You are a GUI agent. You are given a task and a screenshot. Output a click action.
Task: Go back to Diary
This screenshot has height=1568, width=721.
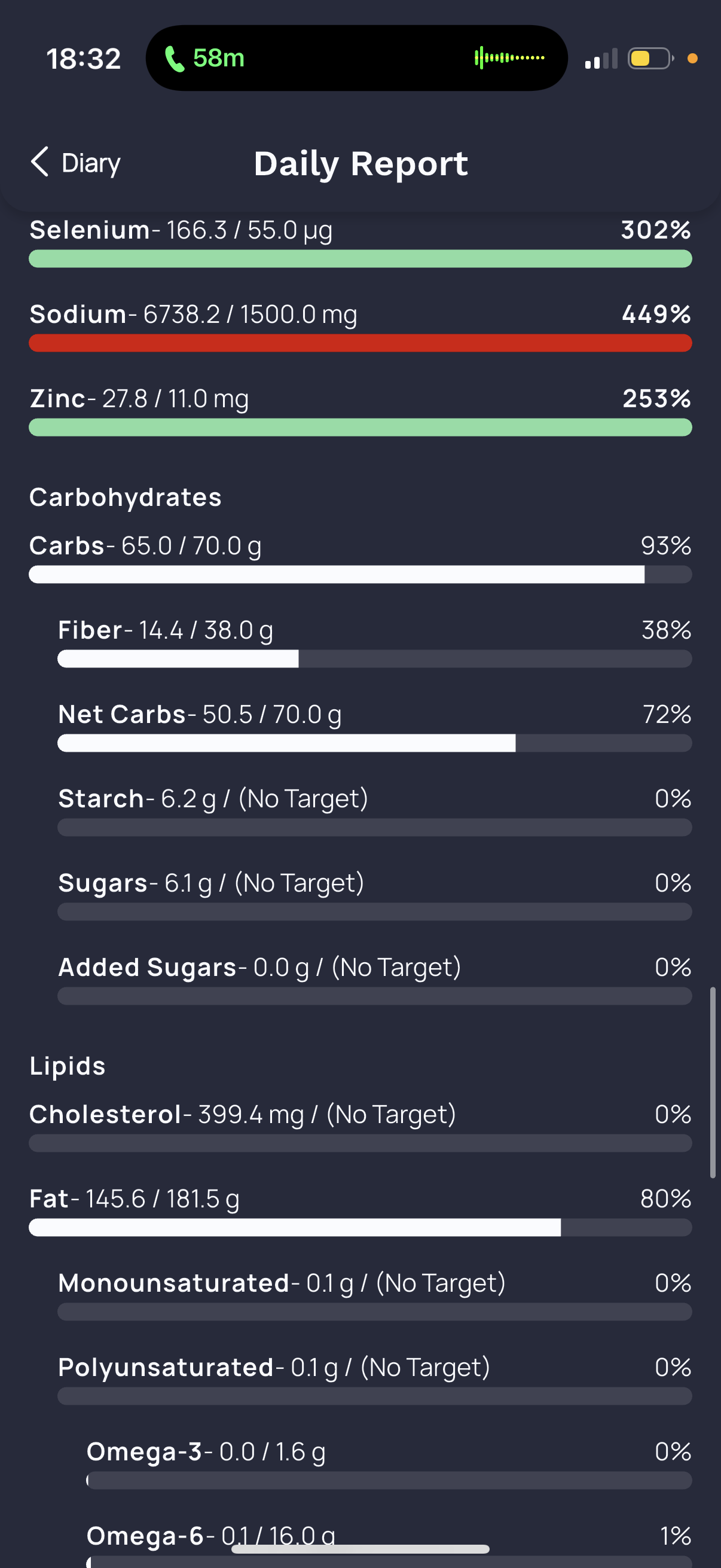(x=75, y=163)
